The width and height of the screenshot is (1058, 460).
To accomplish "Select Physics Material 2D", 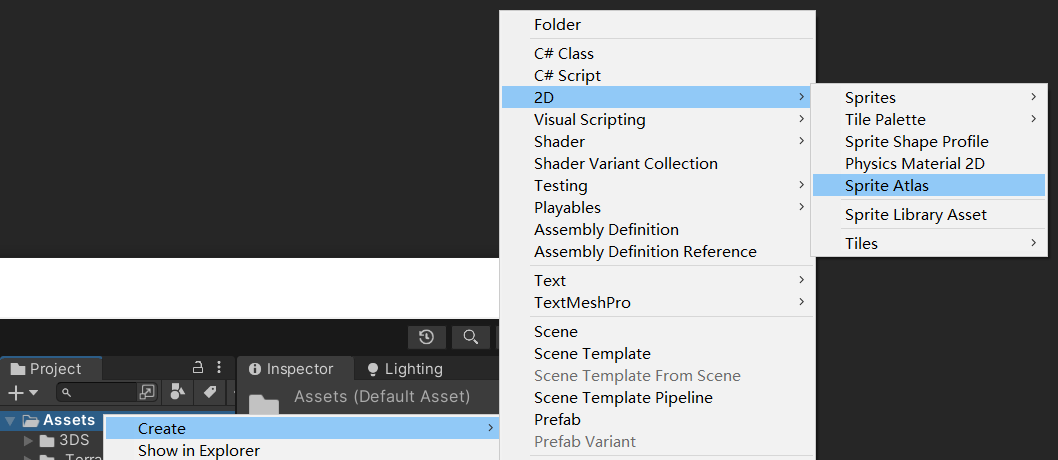I will click(916, 164).
